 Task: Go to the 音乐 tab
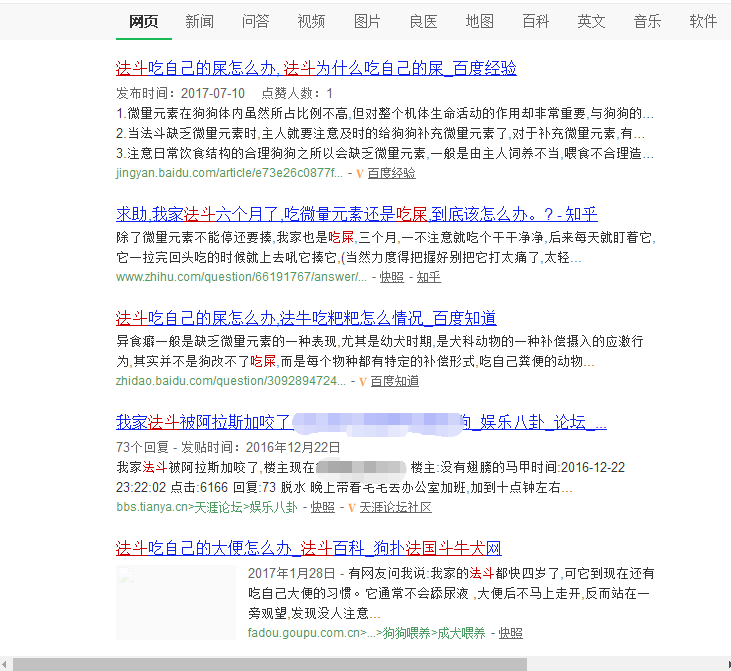click(x=647, y=21)
